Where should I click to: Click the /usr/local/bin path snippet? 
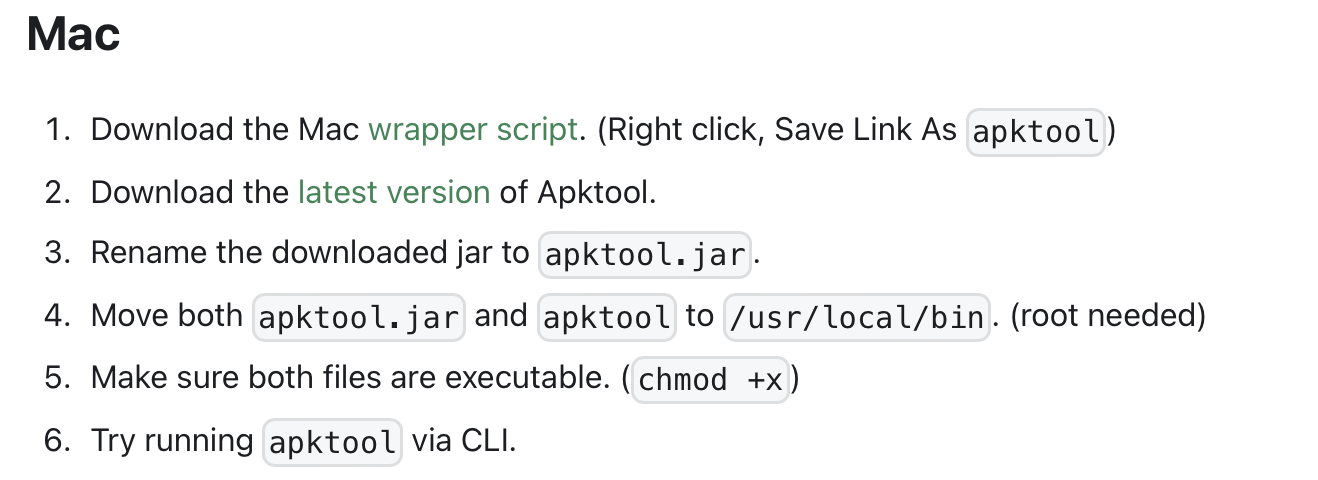pos(857,317)
